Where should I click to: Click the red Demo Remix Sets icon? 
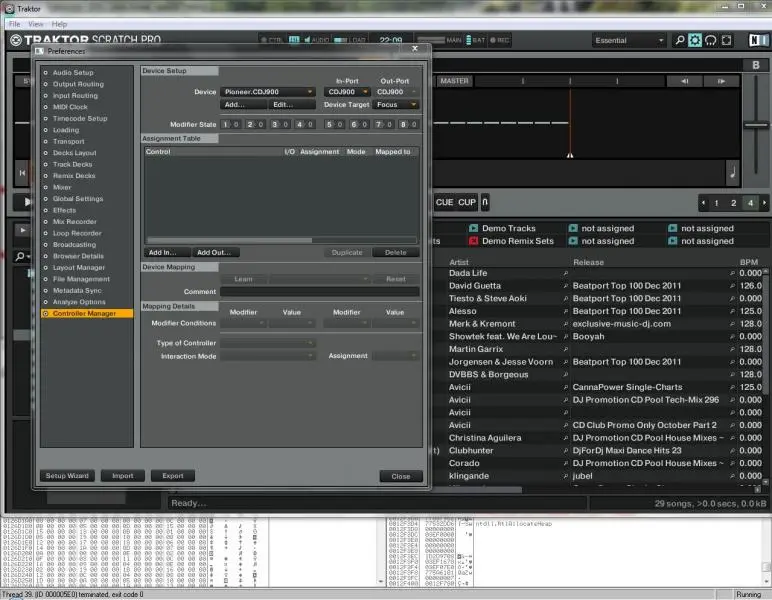pyautogui.click(x=473, y=241)
